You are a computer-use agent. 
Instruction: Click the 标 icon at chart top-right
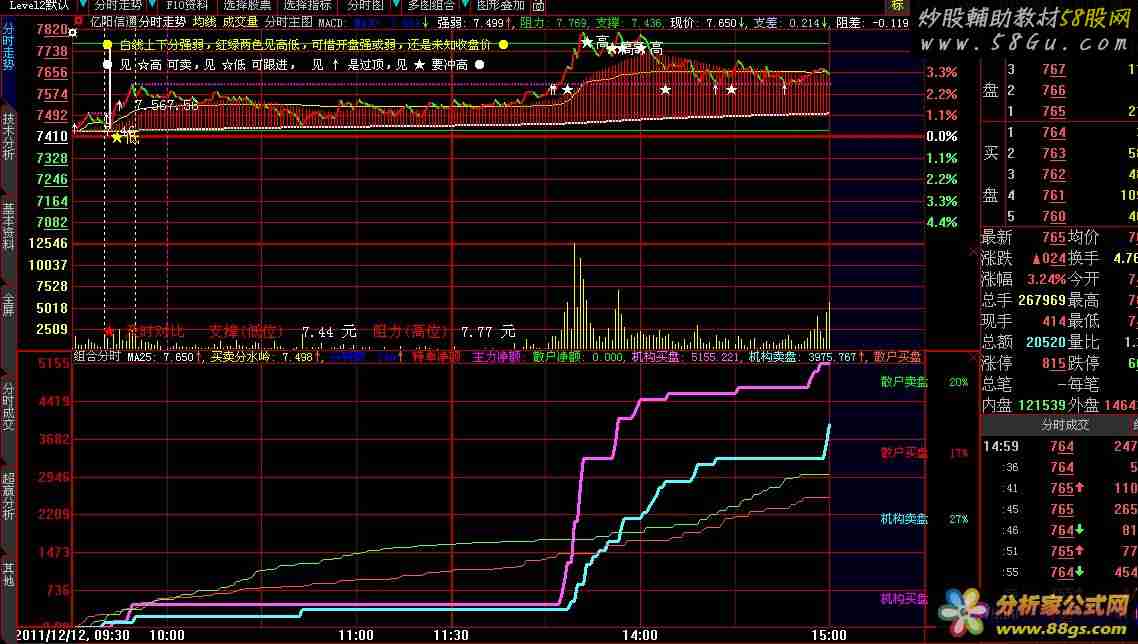[897, 5]
